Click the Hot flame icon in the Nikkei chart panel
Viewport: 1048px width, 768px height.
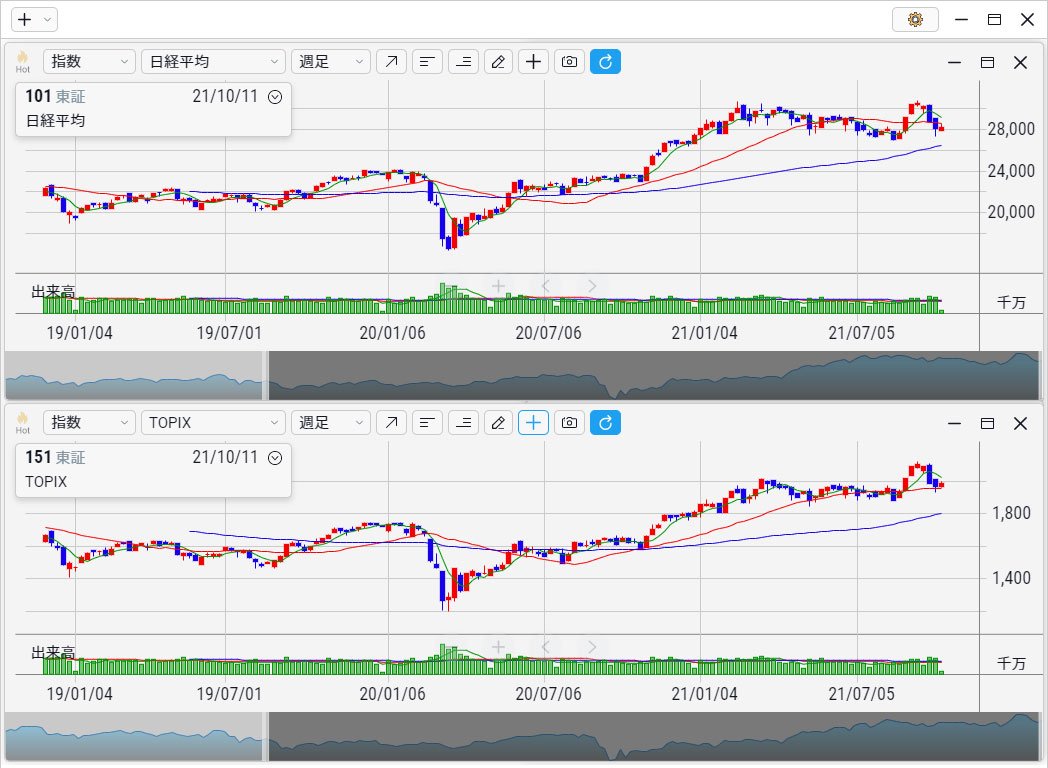[23, 61]
